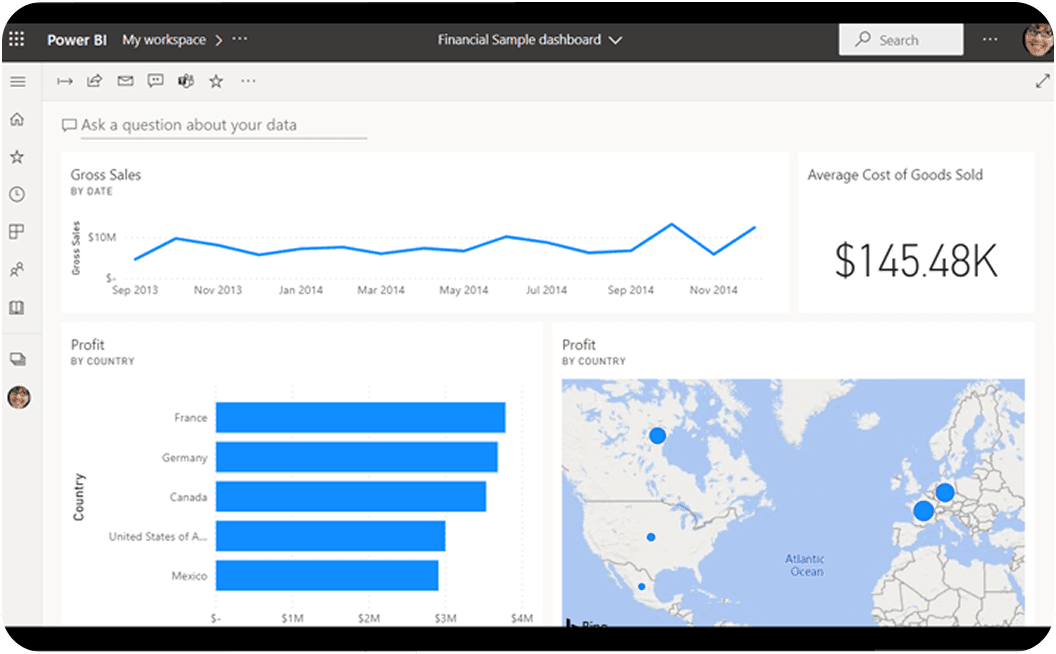Click the arrow icon beside share
Viewport: 1056px width, 654px height.
coord(65,81)
